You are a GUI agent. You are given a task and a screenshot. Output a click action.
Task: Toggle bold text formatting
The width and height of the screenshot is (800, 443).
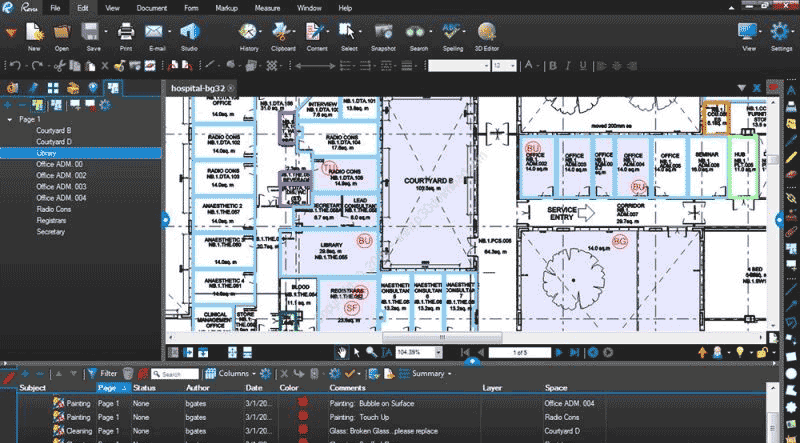551,66
